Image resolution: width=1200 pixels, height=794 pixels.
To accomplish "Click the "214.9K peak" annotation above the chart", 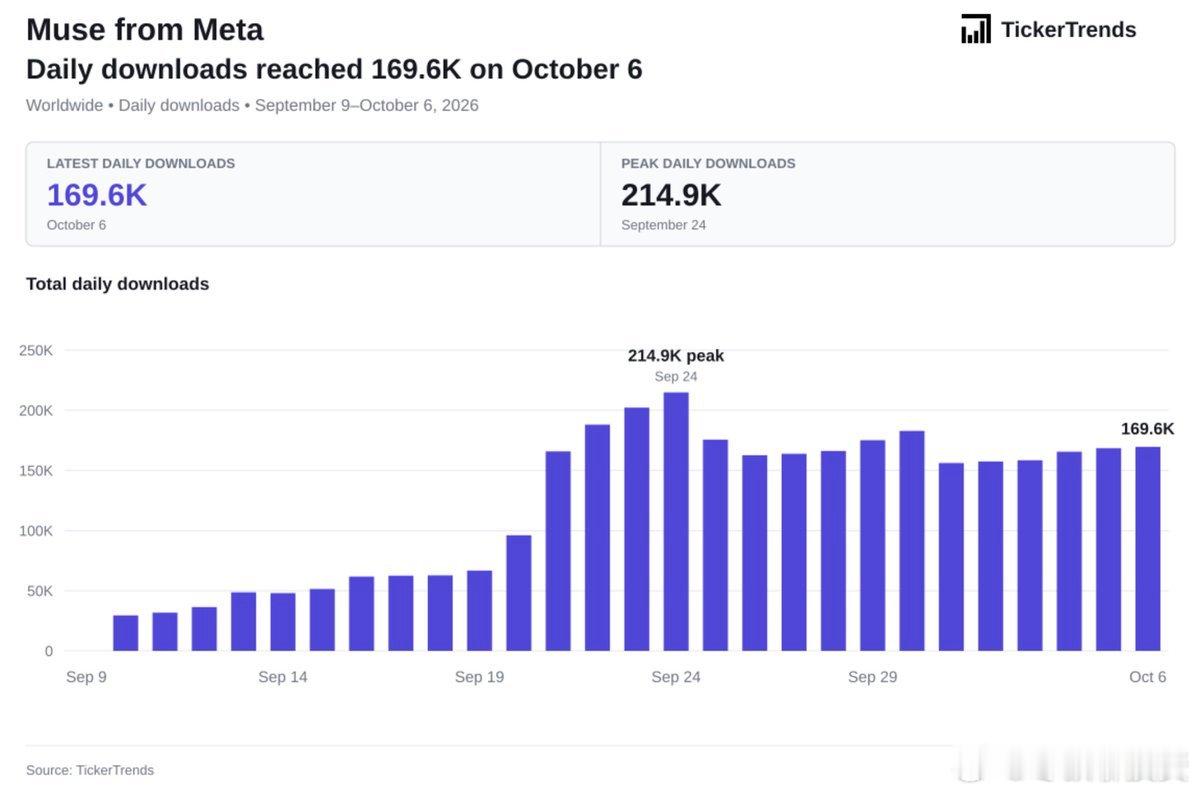I will tap(676, 355).
